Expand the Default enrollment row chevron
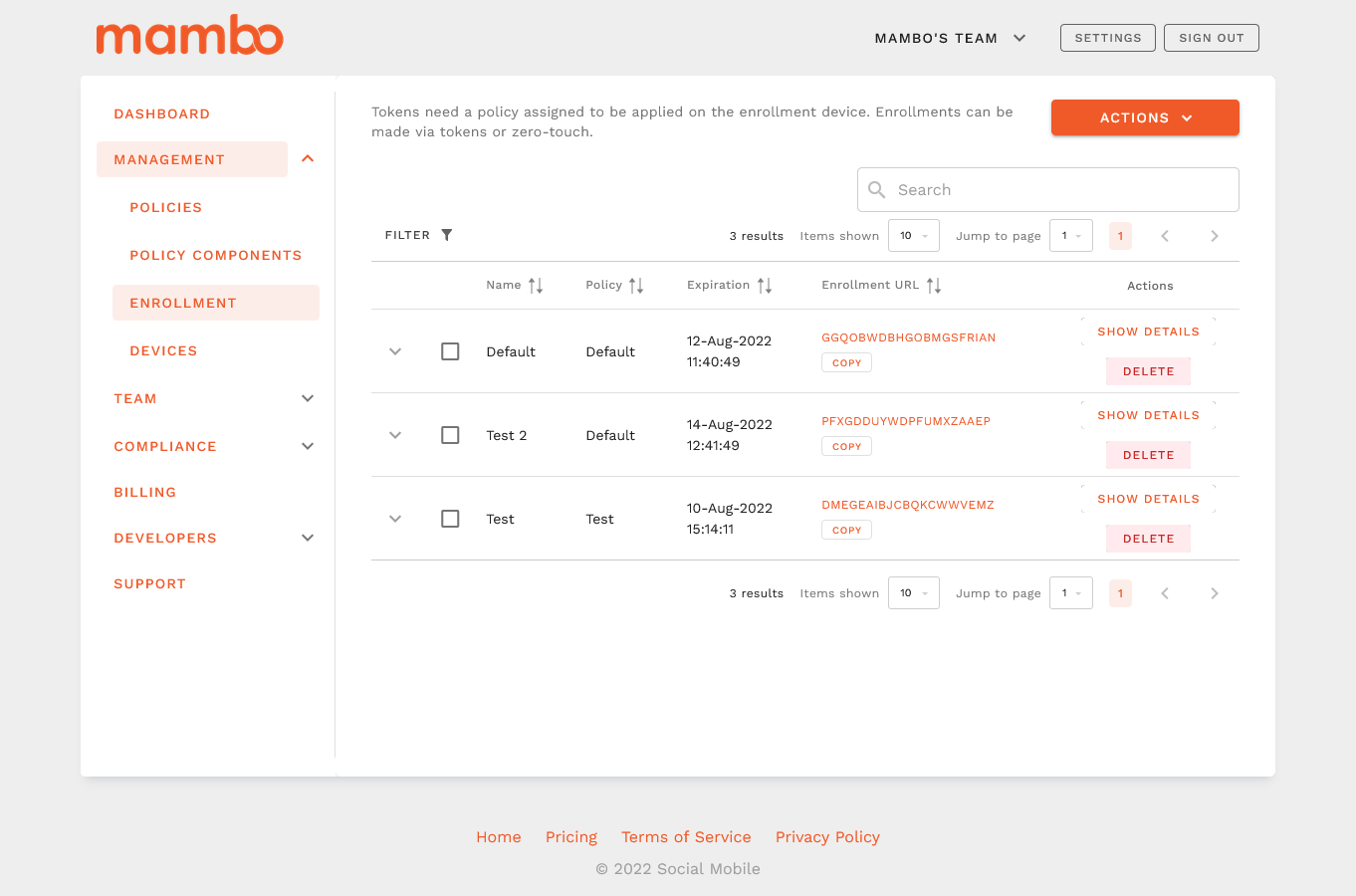The image size is (1356, 896). [395, 351]
